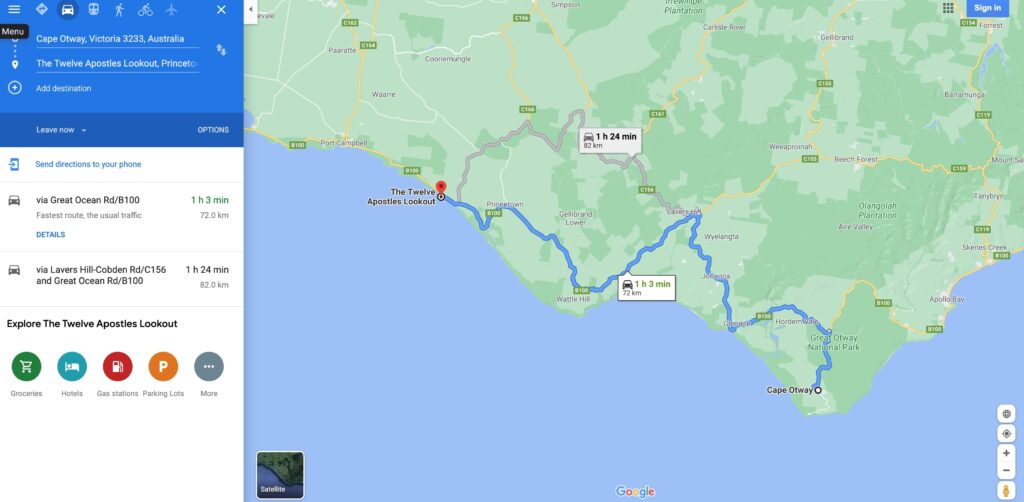The image size is (1024, 502).
Task: Click the Sign in button
Action: tap(987, 8)
